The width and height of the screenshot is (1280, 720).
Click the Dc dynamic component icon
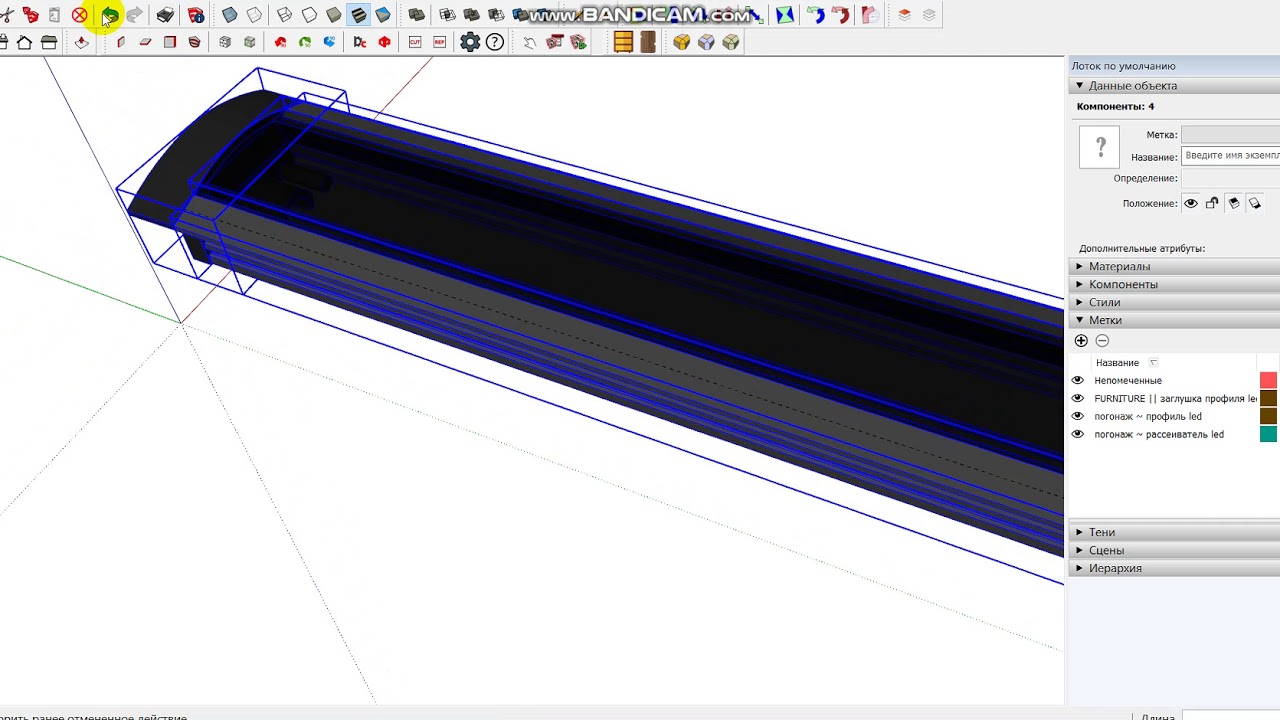tap(360, 42)
